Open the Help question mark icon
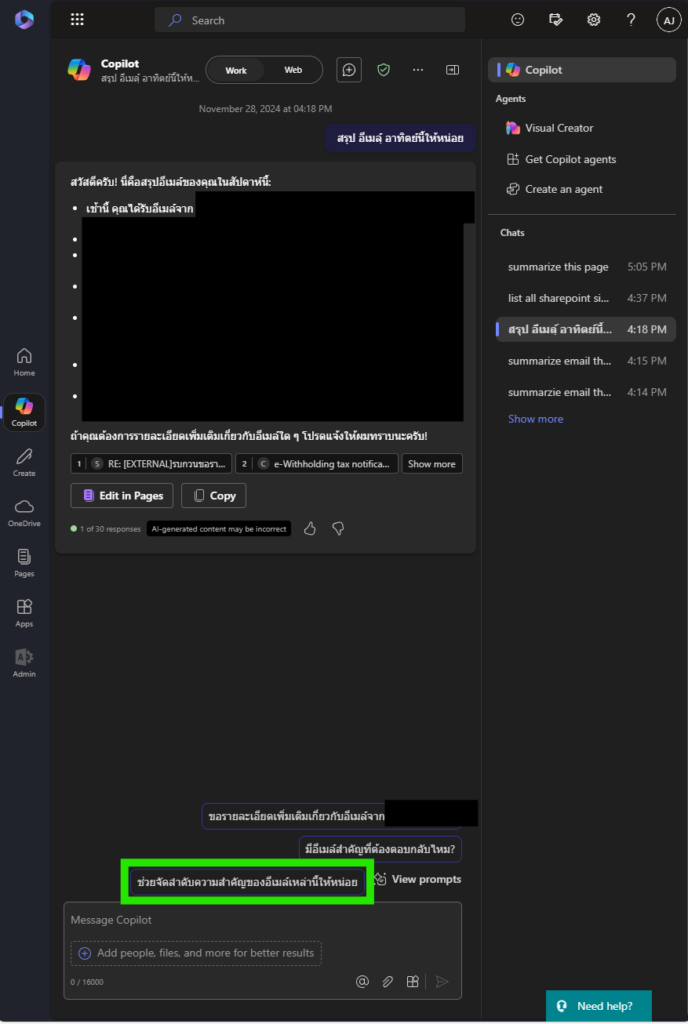This screenshot has height=1024, width=688. coord(631,20)
